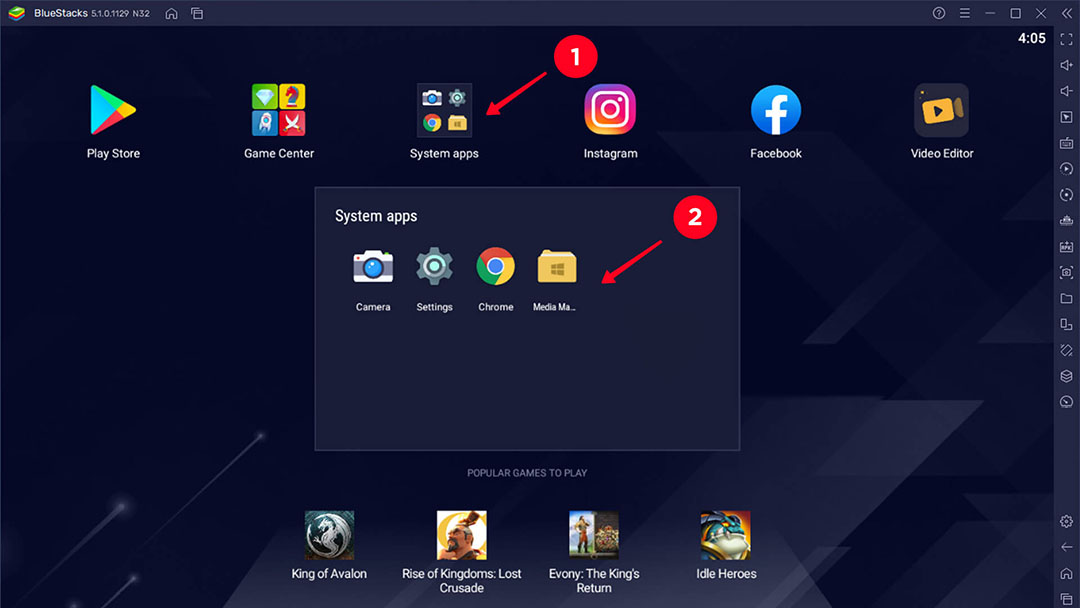
Task: Open keyboard game controls in sidebar
Action: 1066,143
